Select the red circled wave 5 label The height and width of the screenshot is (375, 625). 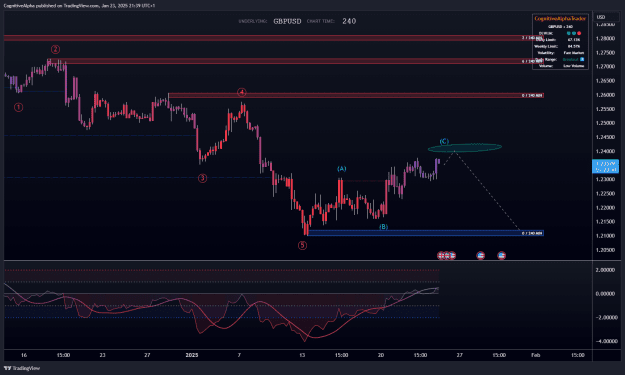[x=303, y=245]
